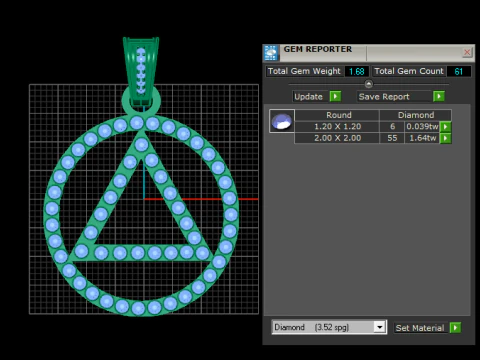Click the Gem Reporter title icon
This screenshot has width=480, height=360.
[271, 53]
